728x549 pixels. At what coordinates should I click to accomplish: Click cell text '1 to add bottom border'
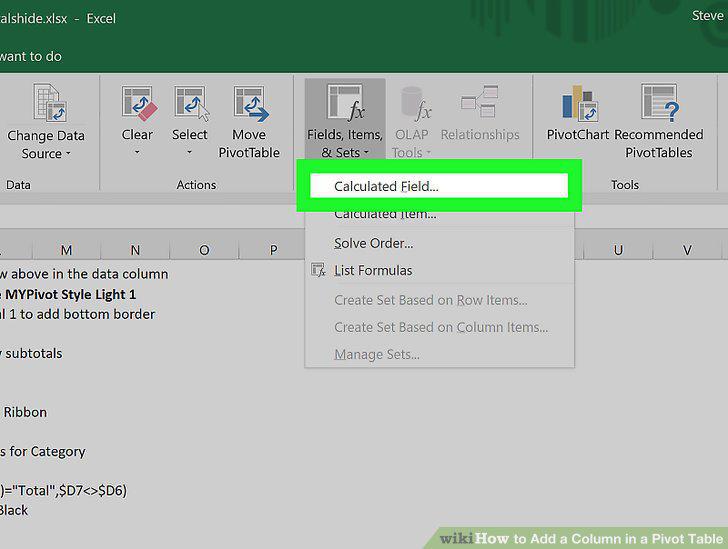(82, 314)
